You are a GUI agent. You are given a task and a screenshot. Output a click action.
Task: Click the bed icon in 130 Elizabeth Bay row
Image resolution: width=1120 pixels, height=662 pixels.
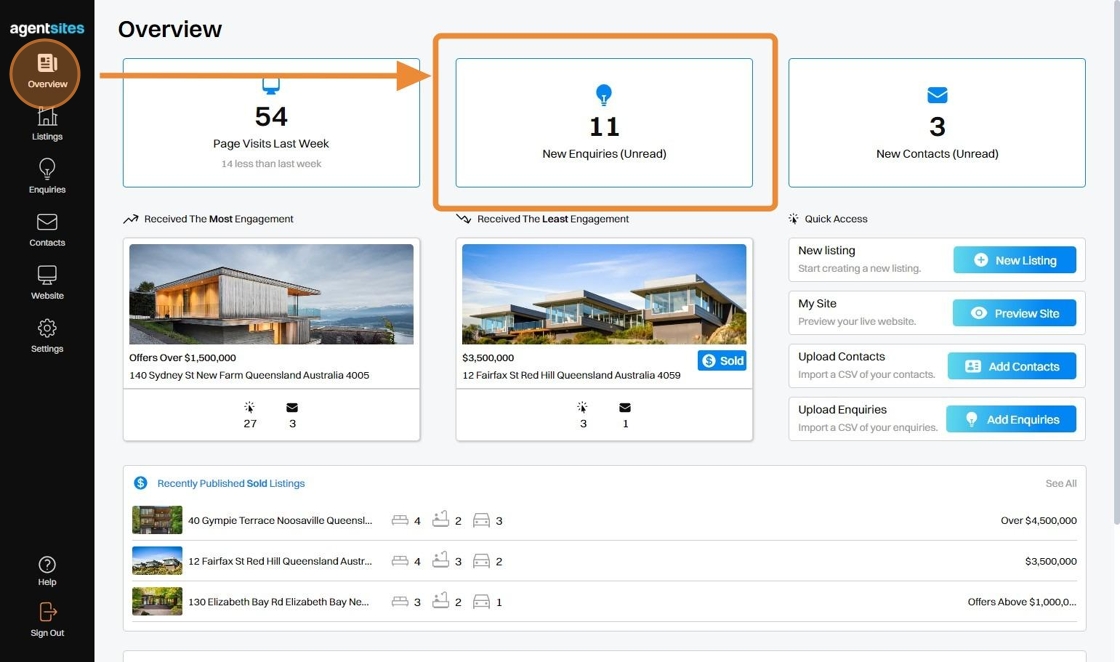tap(400, 602)
